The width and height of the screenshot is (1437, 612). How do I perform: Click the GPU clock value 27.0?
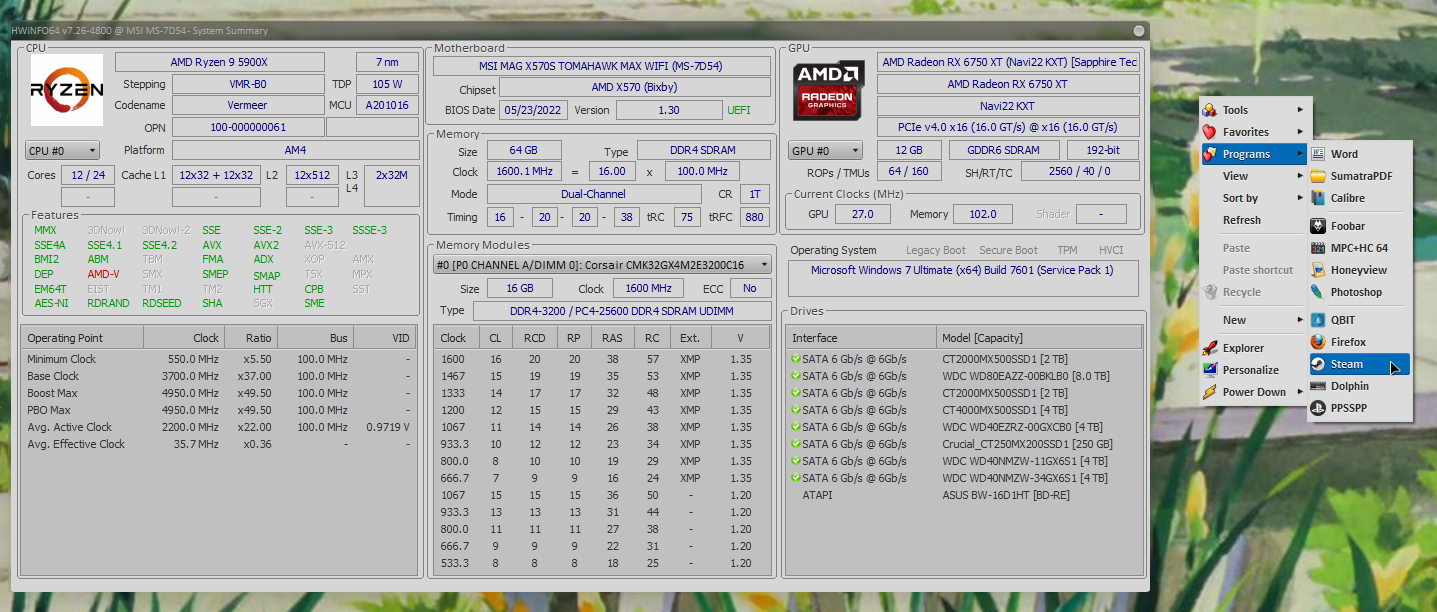(x=862, y=214)
